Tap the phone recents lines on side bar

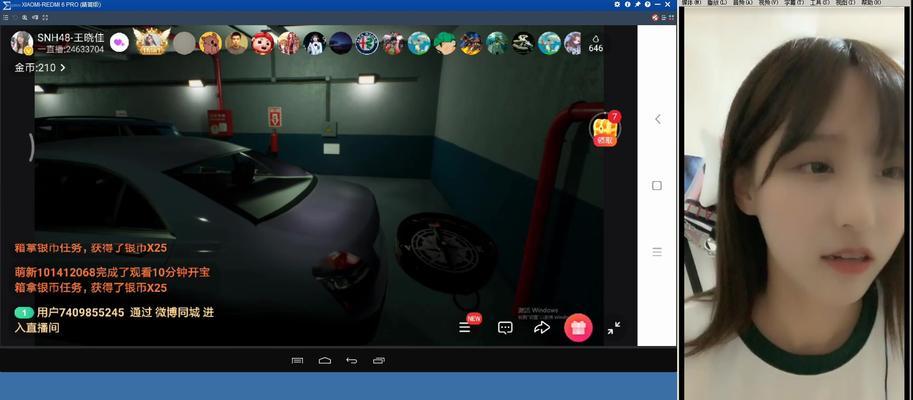[657, 252]
